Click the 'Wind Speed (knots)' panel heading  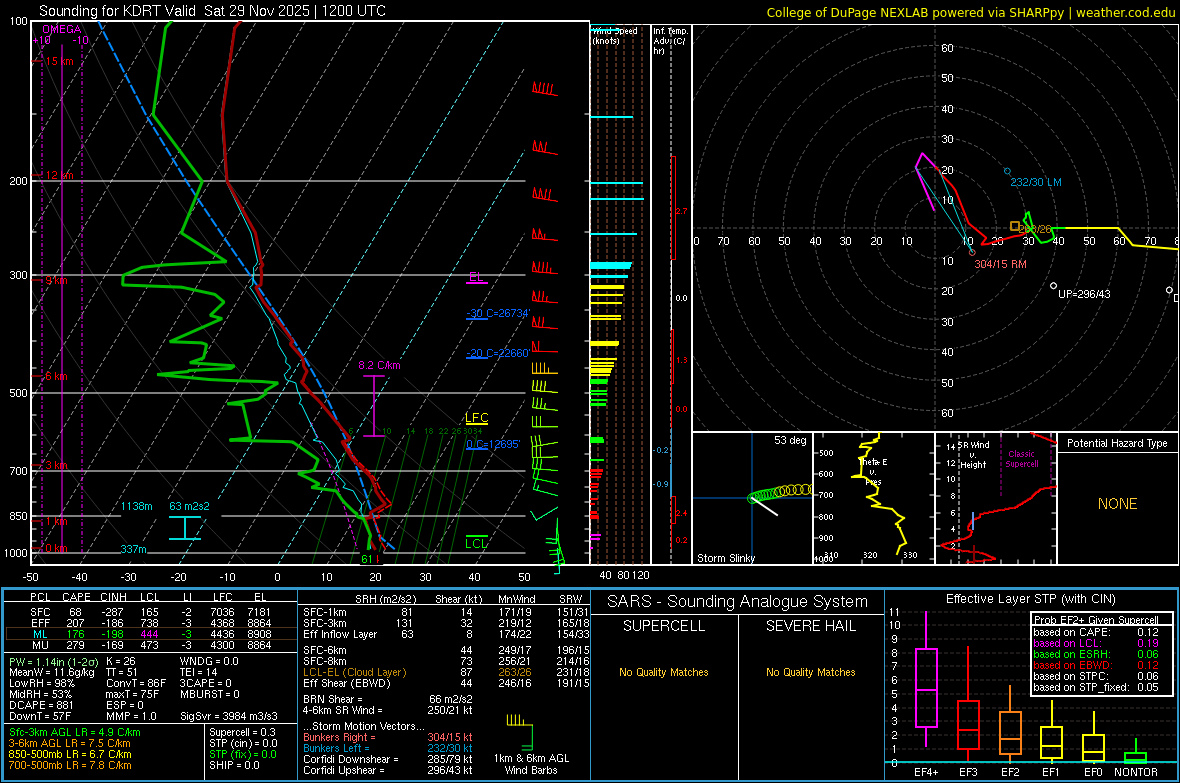pos(614,35)
